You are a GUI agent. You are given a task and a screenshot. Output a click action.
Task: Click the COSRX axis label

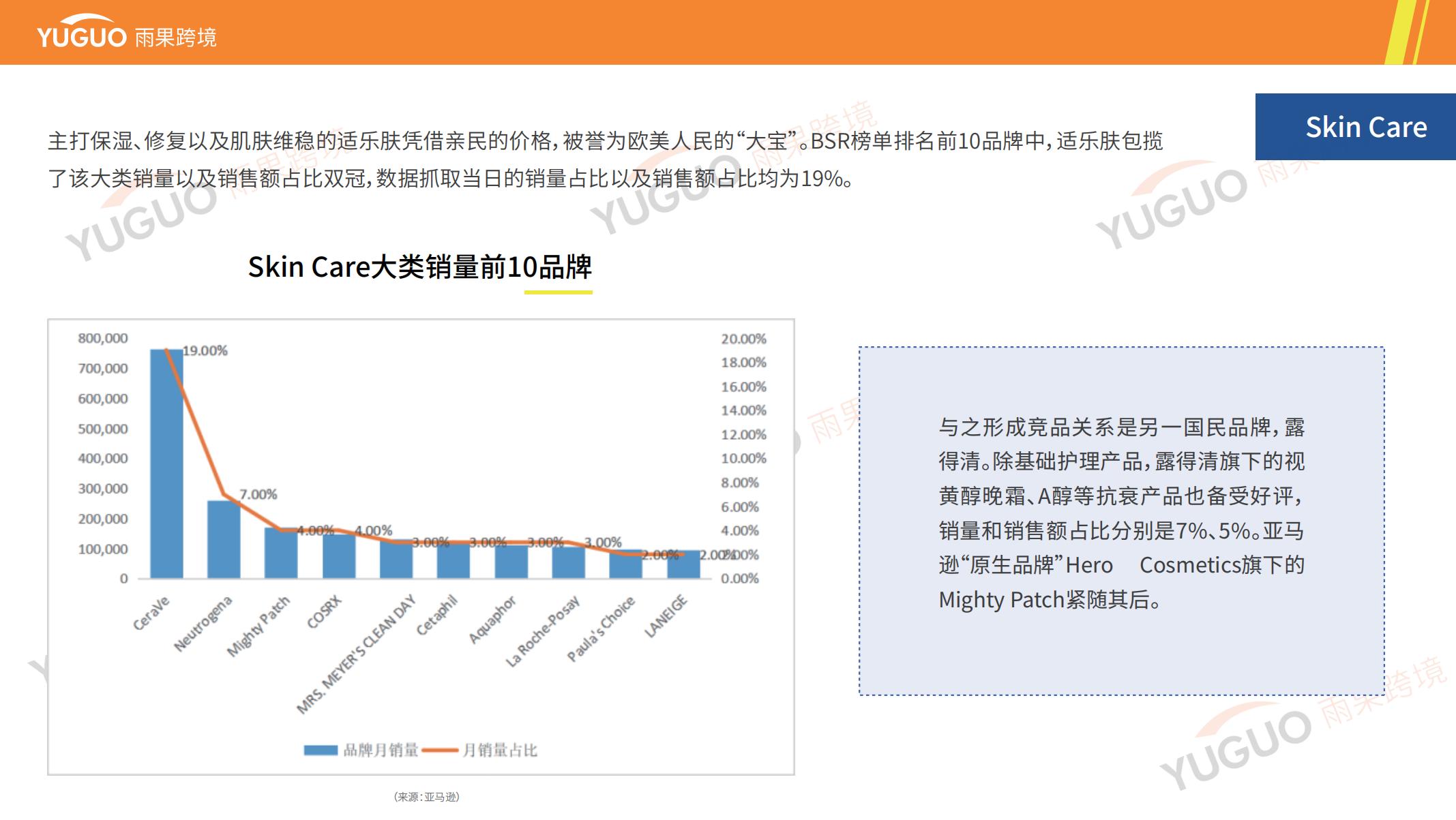click(x=323, y=611)
